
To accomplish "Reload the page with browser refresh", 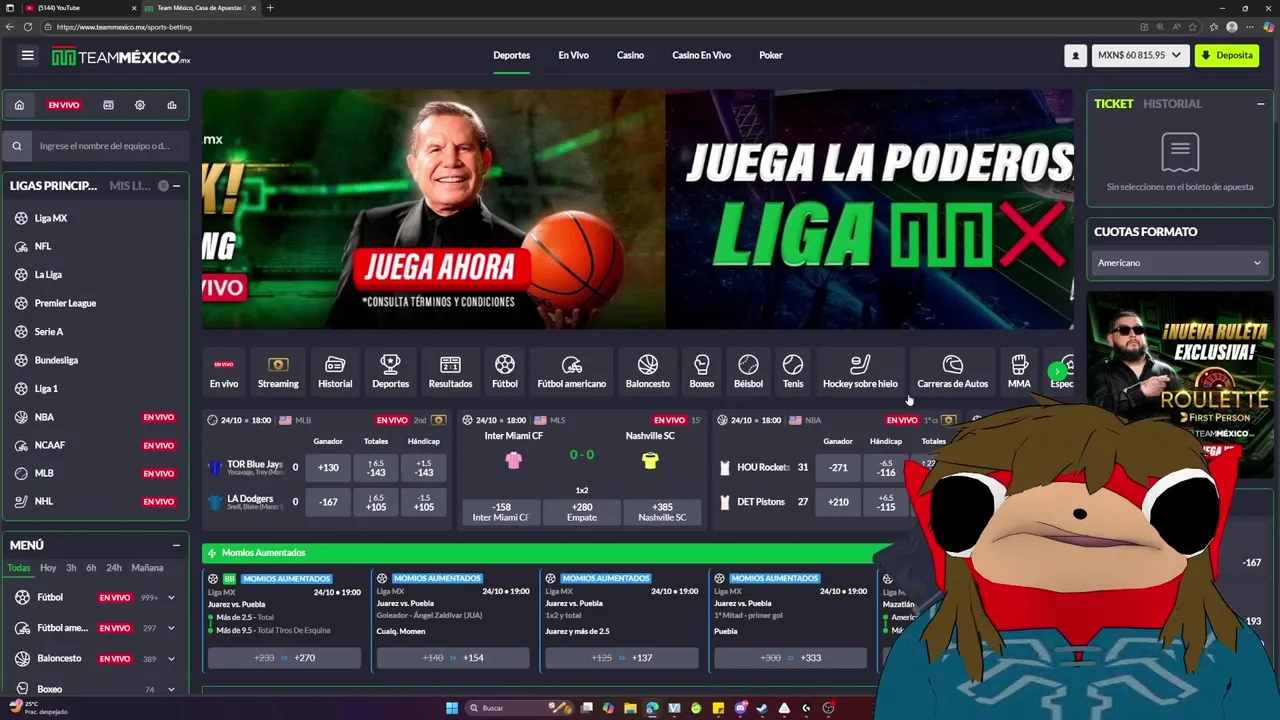I will [x=27, y=27].
